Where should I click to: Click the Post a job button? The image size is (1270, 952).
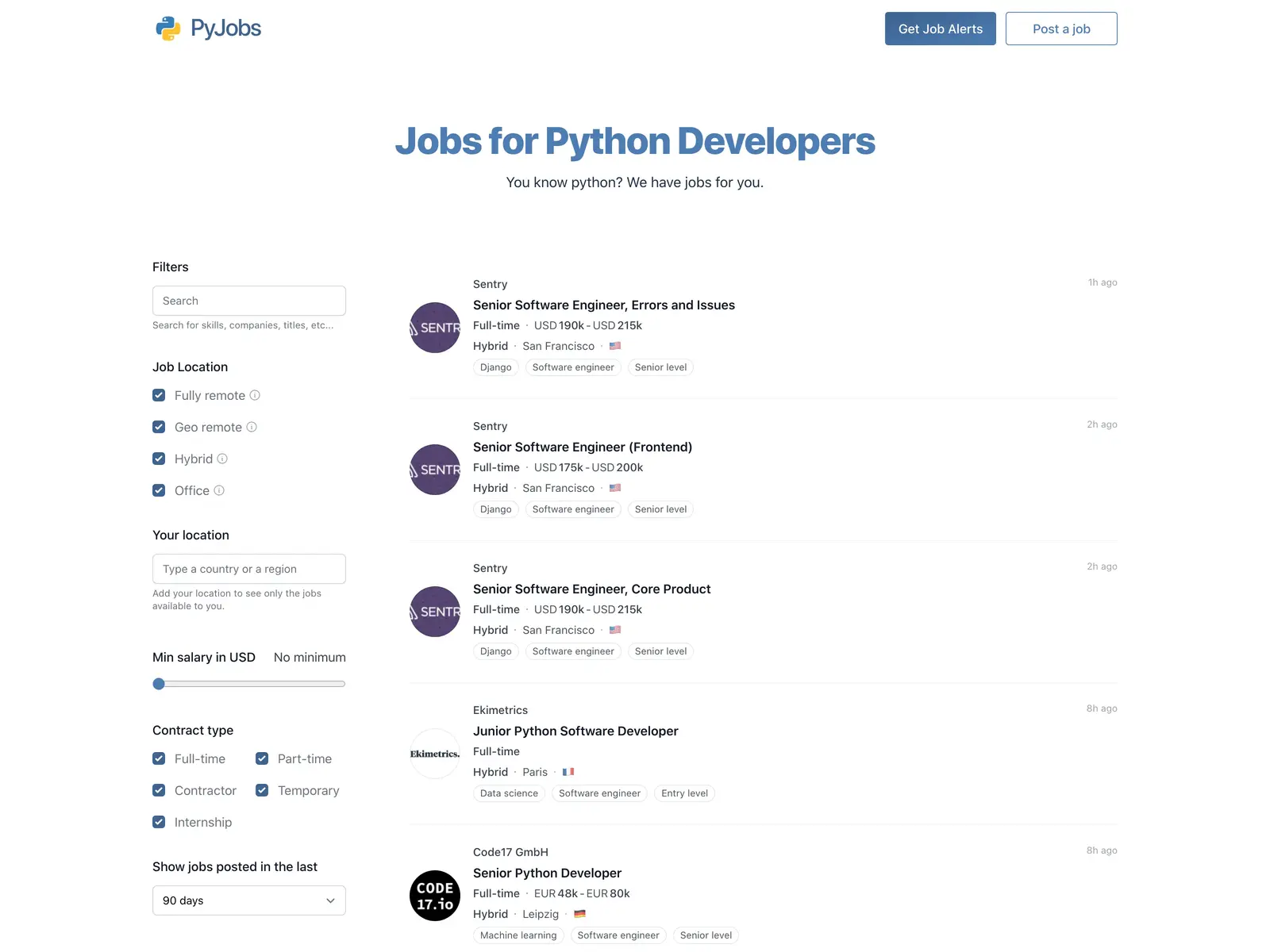(1061, 29)
